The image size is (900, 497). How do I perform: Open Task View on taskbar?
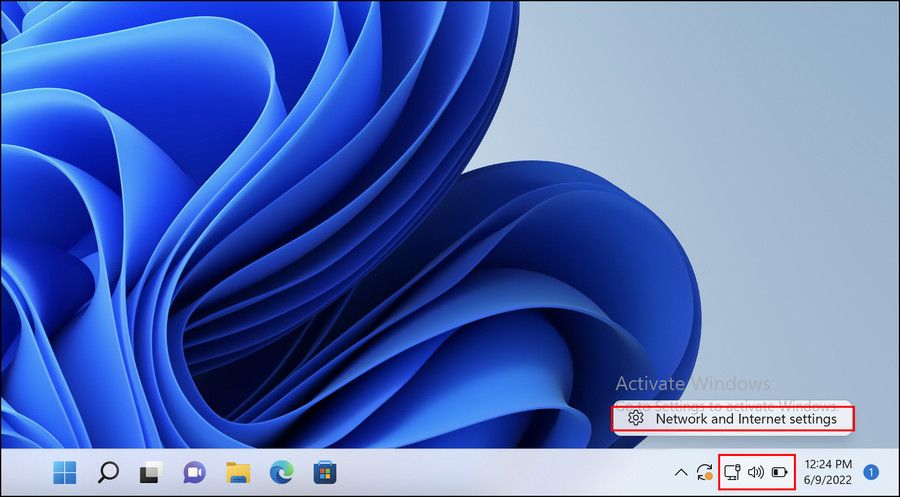(x=152, y=472)
